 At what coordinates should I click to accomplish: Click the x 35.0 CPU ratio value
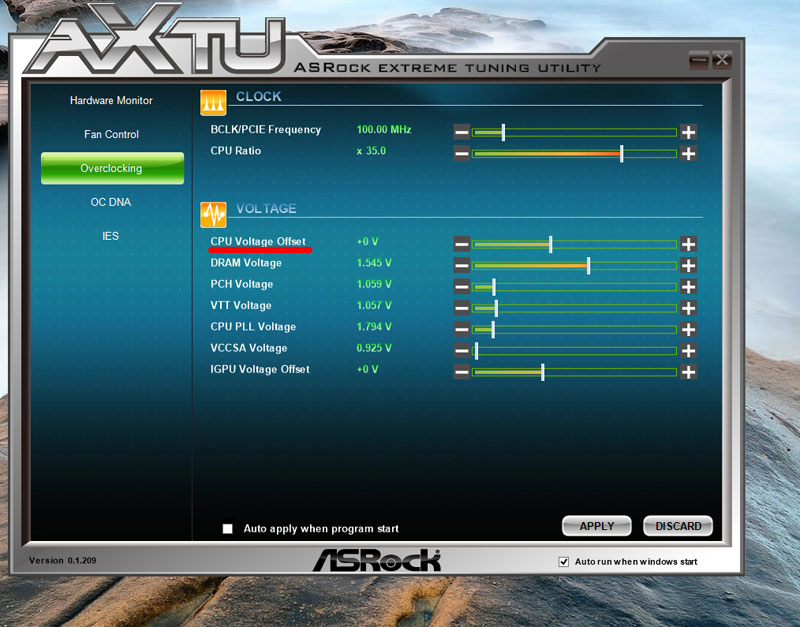coord(371,151)
